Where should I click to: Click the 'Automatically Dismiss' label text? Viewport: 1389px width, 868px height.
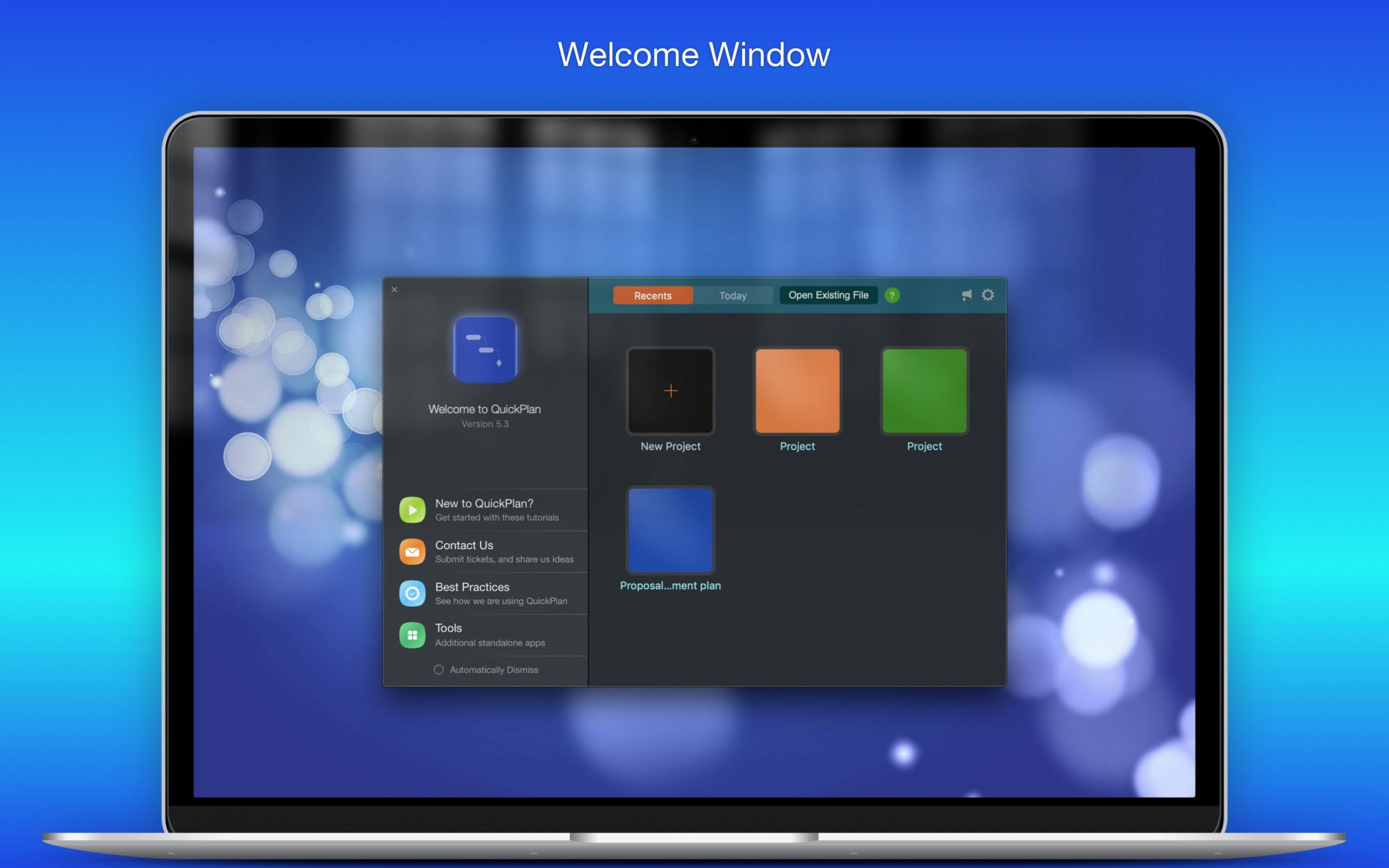494,670
